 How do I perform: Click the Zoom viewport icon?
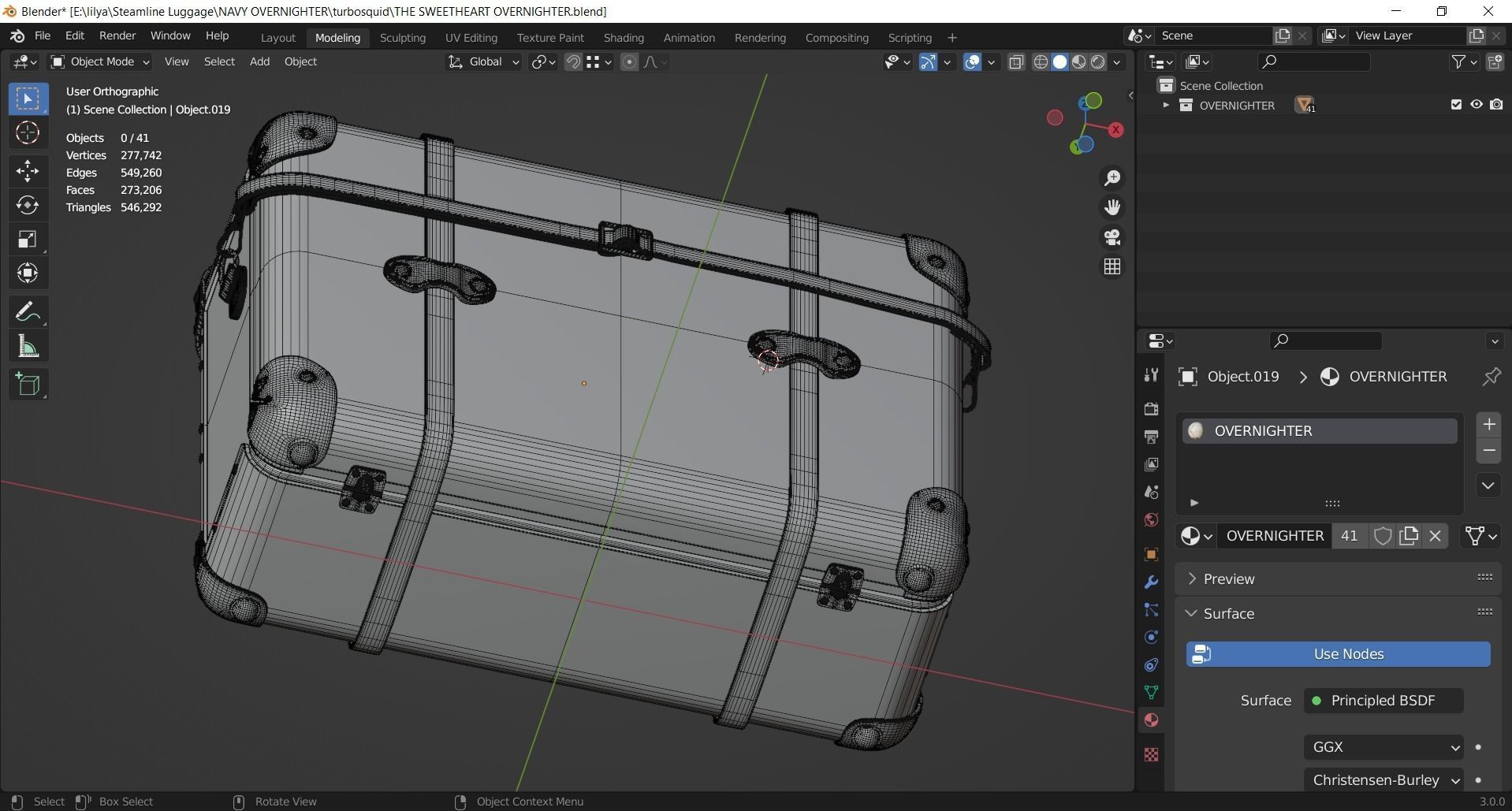(x=1112, y=178)
